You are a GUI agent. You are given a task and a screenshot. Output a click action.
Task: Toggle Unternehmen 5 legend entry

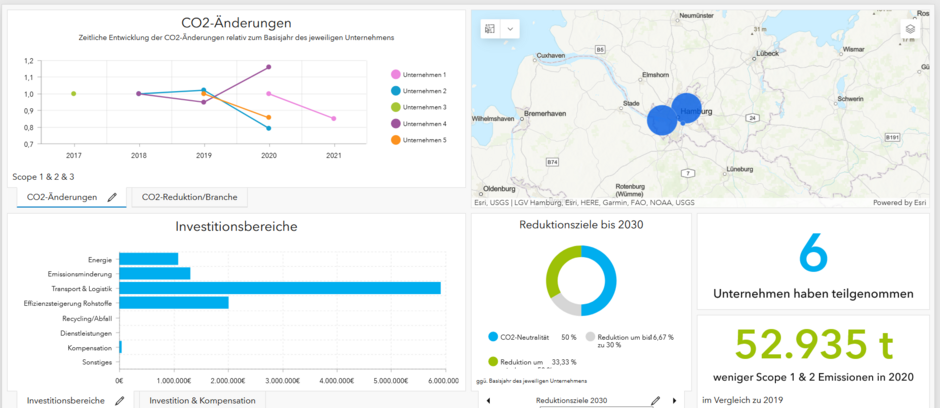tap(419, 140)
